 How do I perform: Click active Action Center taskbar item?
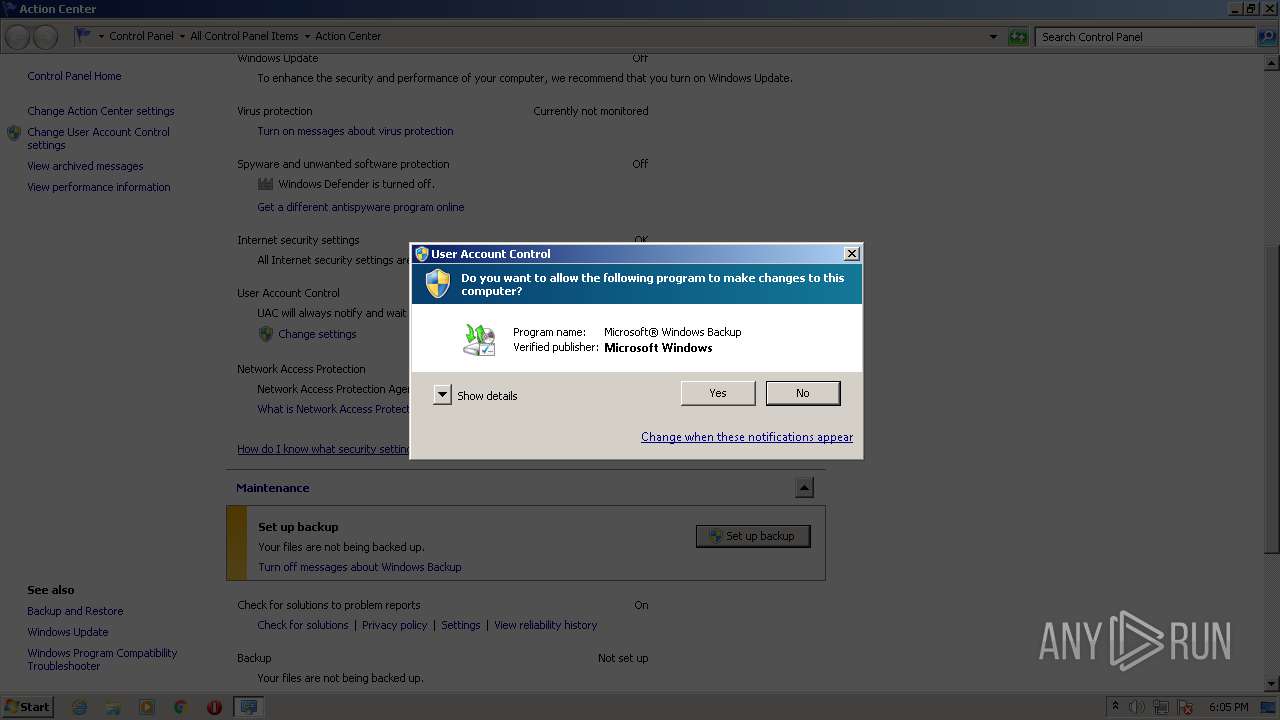tap(248, 707)
